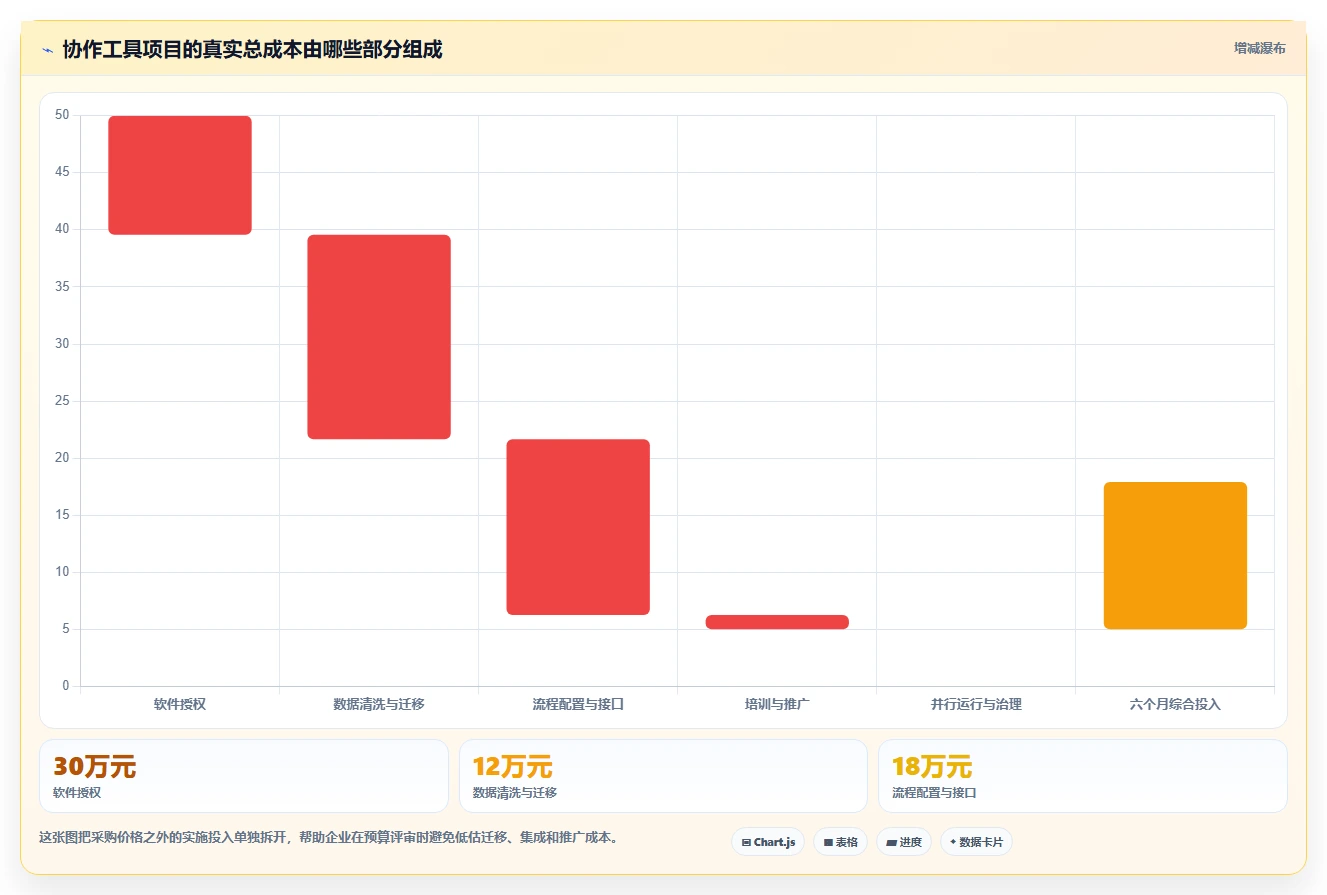Screen dimensions: 1327x895
Task: Click the y-axis value 25
Action: [x=62, y=401]
